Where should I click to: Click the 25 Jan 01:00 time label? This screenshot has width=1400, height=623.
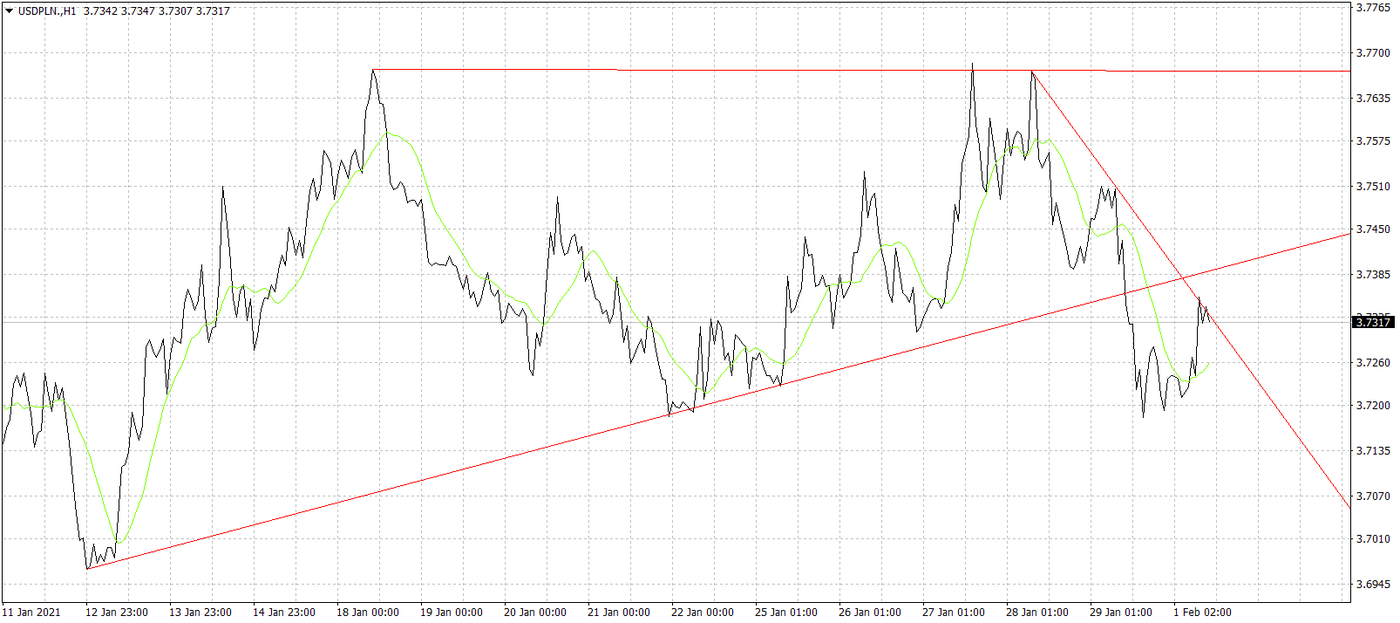coord(786,611)
